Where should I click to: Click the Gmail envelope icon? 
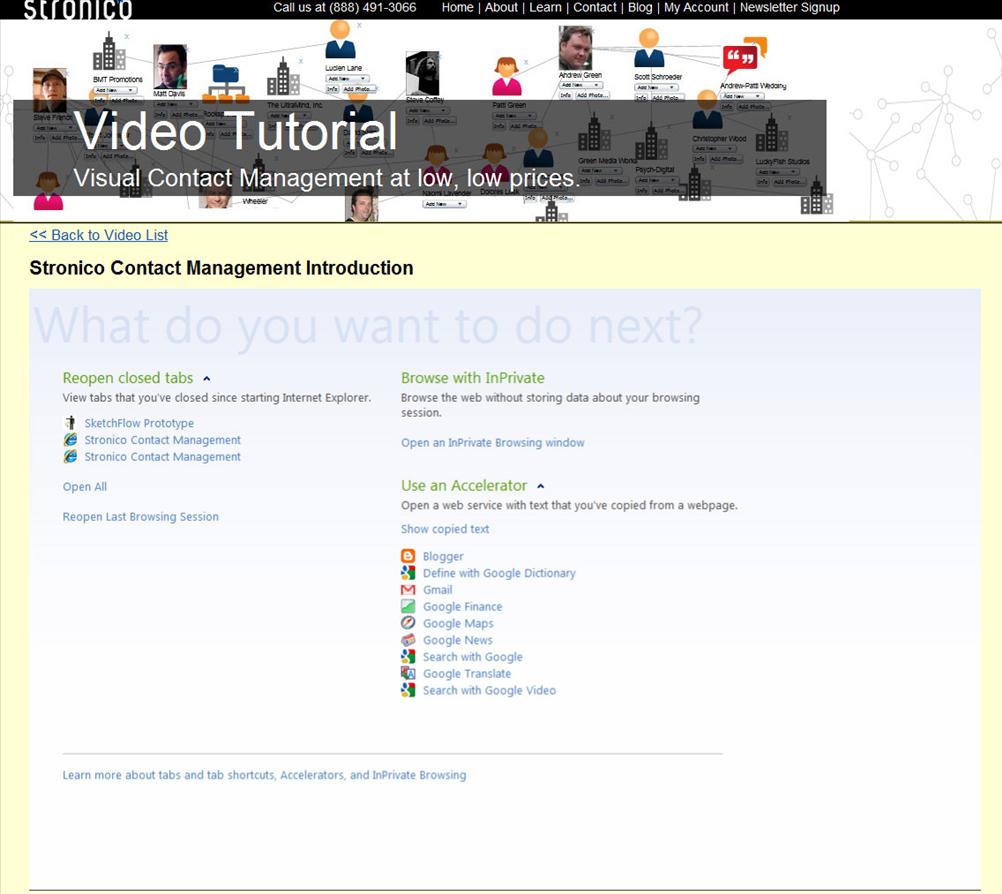coord(408,590)
